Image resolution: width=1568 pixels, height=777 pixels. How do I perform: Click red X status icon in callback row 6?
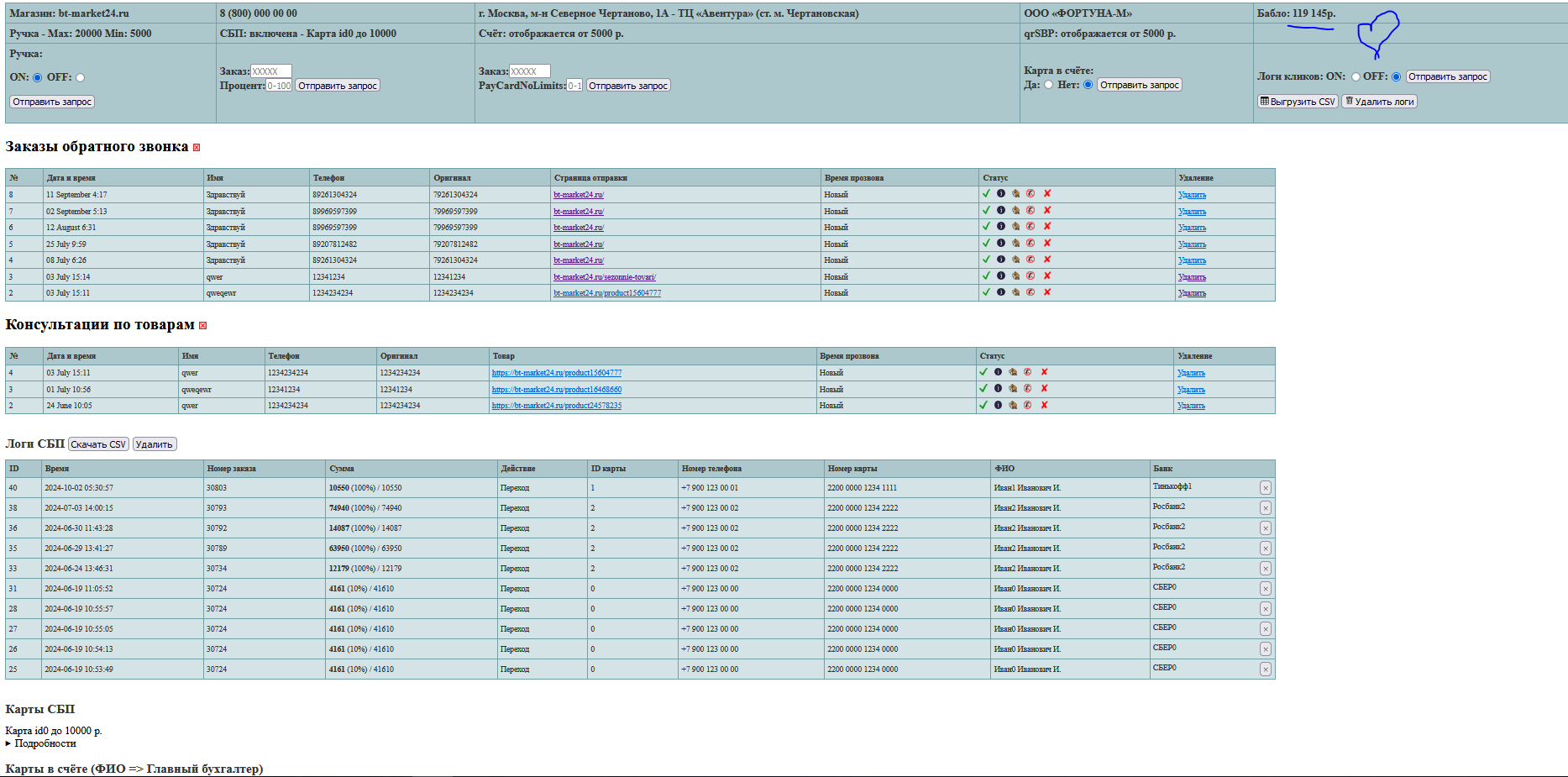click(1047, 226)
